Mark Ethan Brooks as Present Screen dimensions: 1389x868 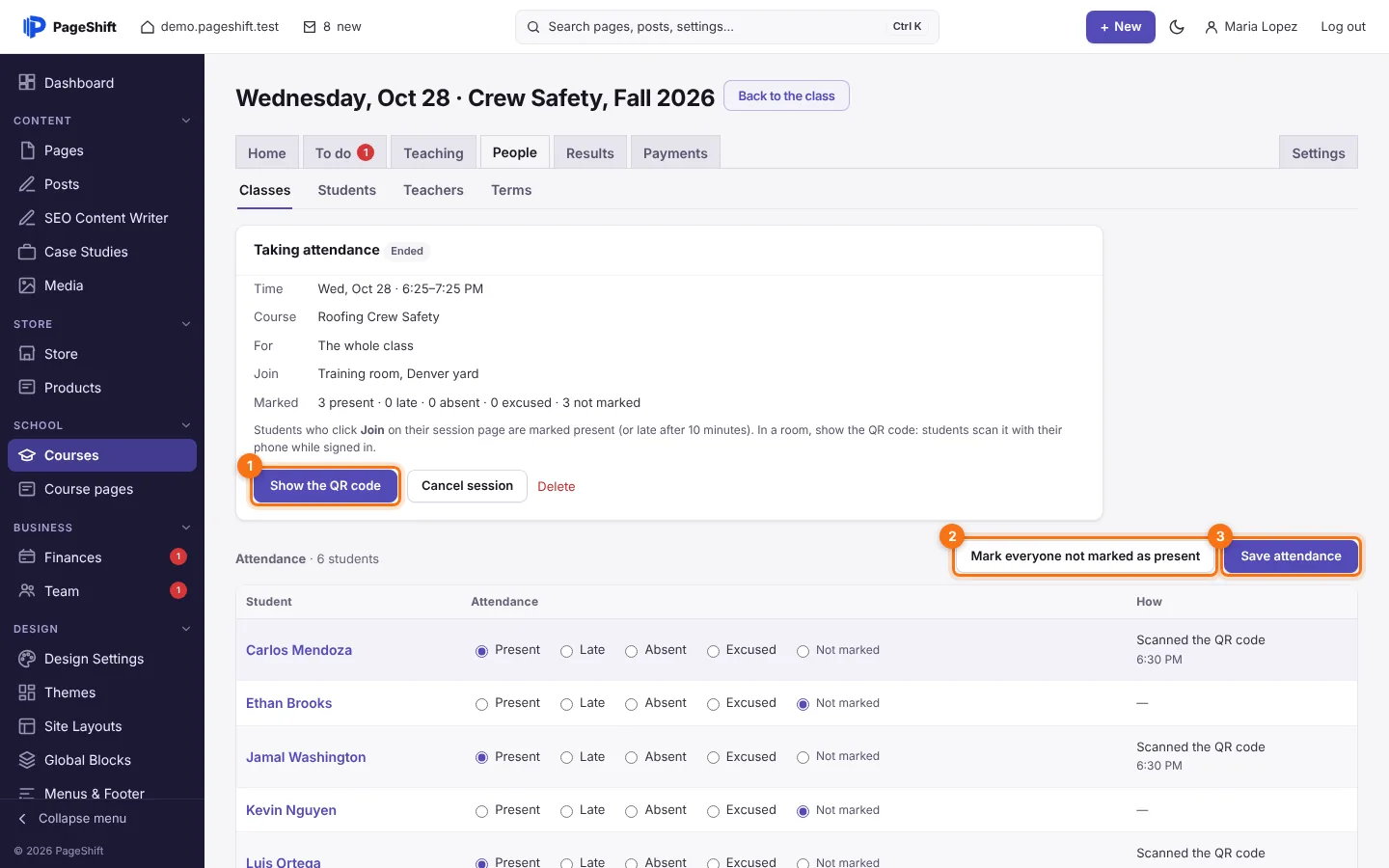click(481, 704)
